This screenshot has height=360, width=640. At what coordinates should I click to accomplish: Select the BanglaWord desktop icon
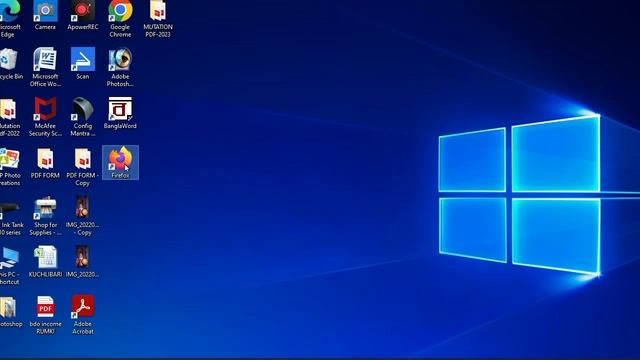tap(120, 113)
